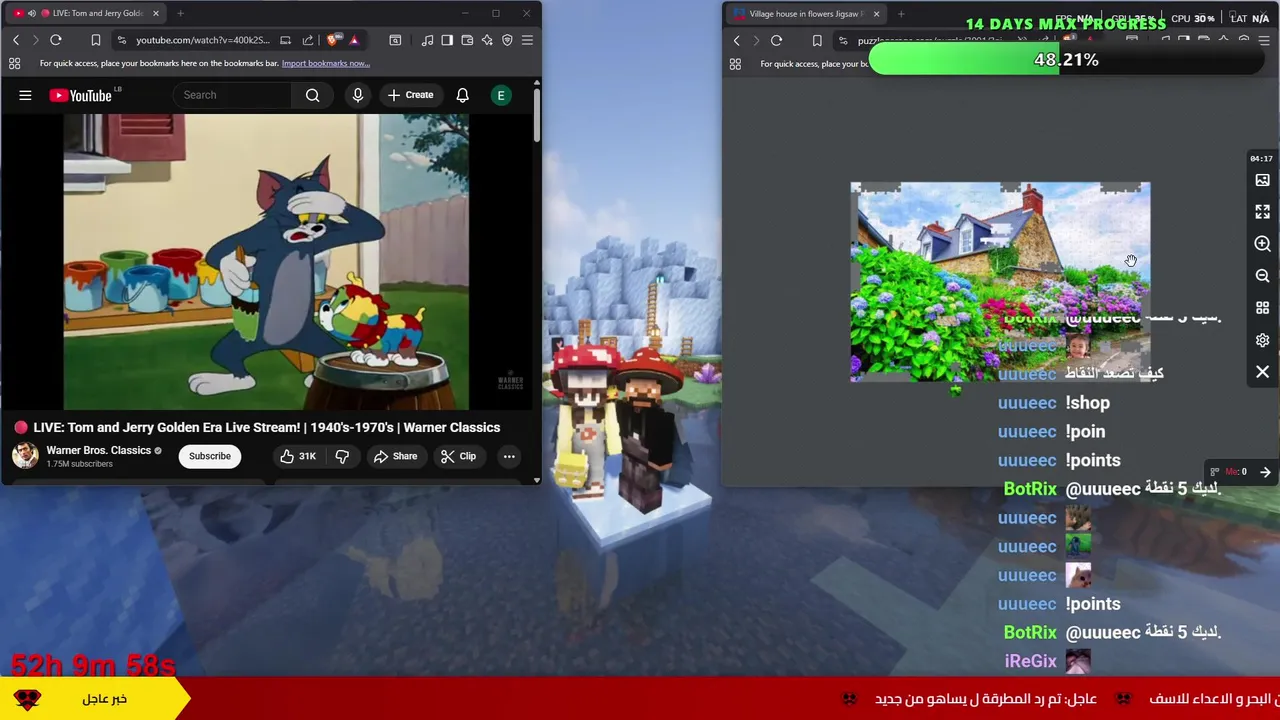The image size is (1280, 720).
Task: Click the Tom and Jerry video player
Action: [266, 262]
